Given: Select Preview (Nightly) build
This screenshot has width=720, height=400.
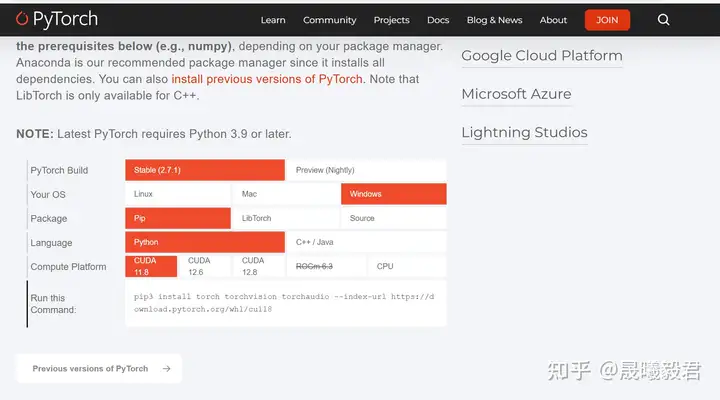Looking at the screenshot, I should 366,170.
